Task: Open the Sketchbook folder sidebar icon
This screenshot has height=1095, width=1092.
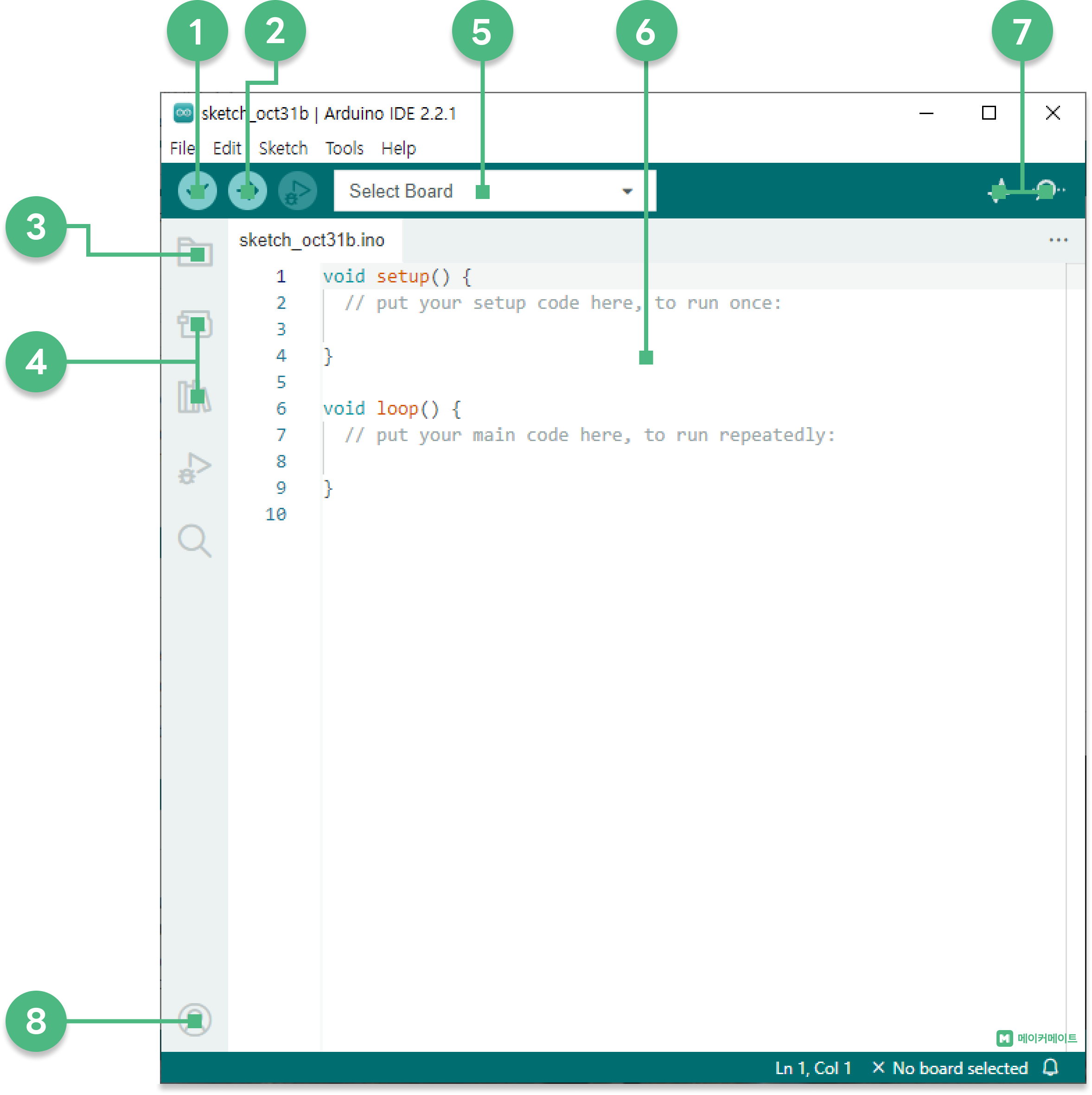Action: pos(194,252)
